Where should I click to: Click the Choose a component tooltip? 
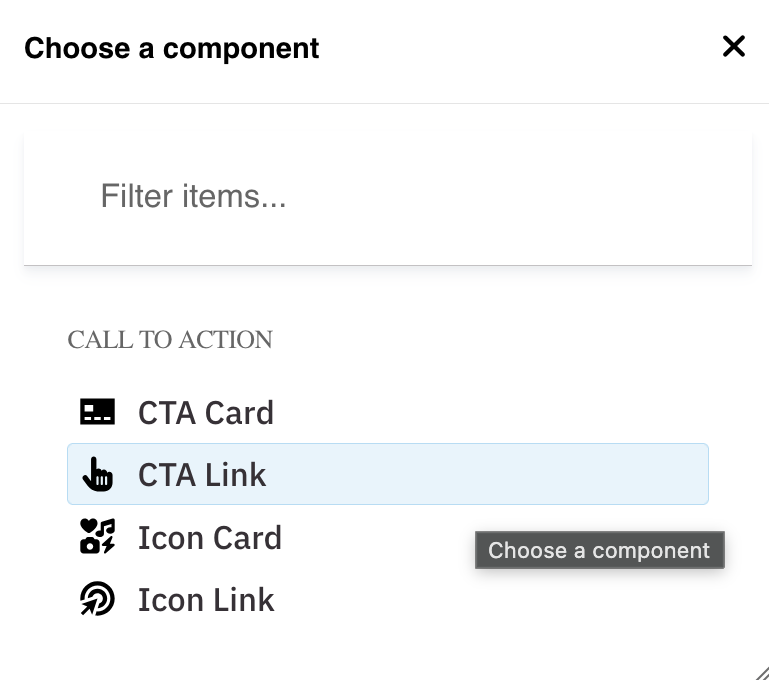pos(599,550)
